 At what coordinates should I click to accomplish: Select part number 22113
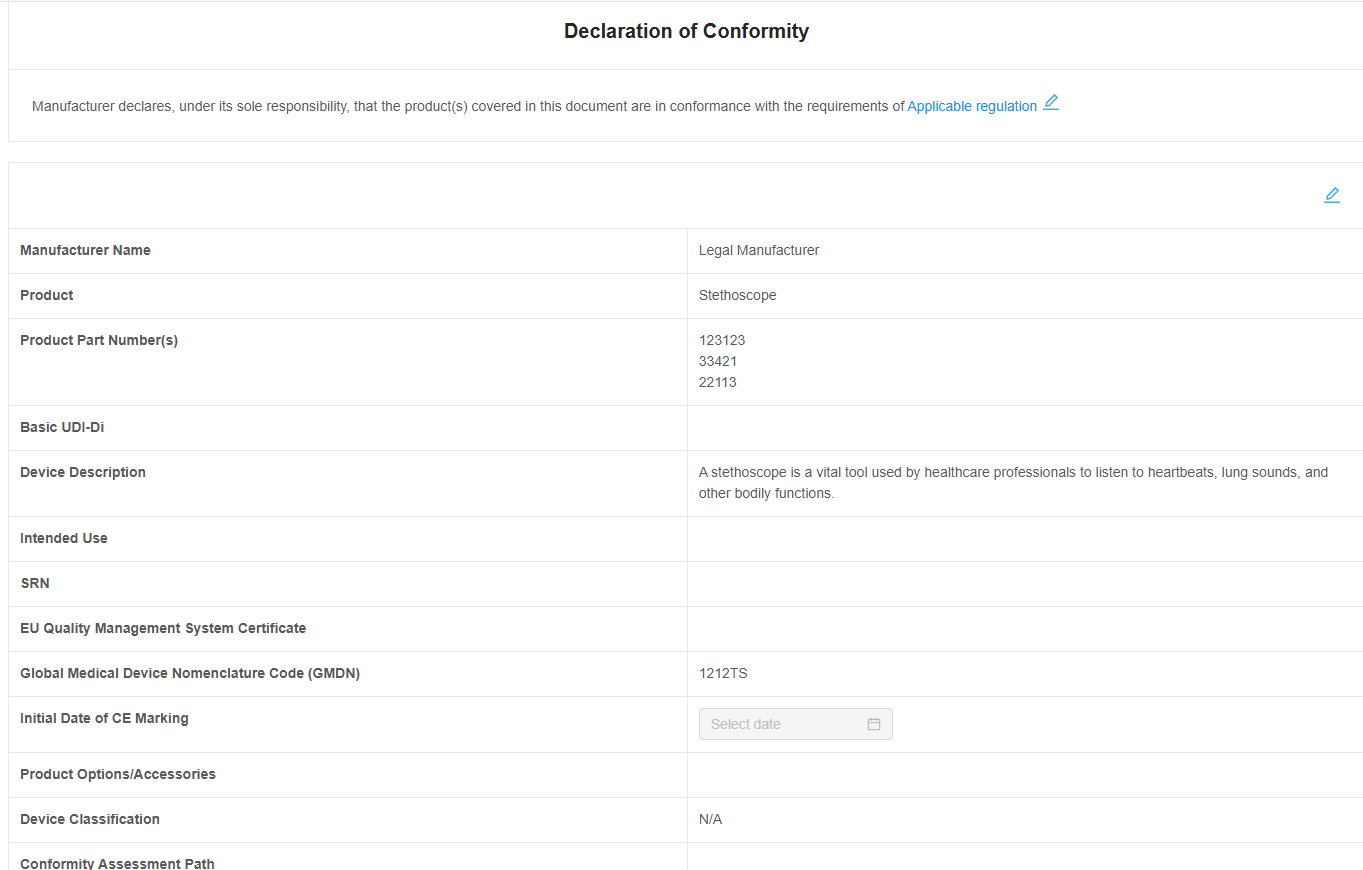[718, 382]
